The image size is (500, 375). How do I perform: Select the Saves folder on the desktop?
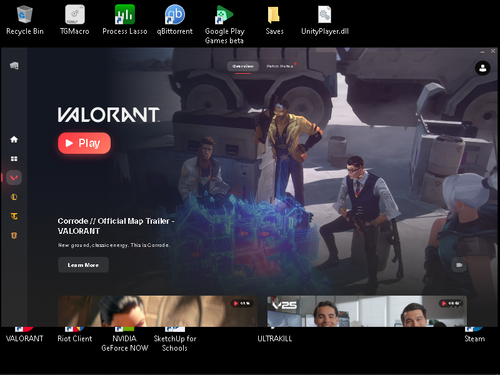pyautogui.click(x=274, y=20)
